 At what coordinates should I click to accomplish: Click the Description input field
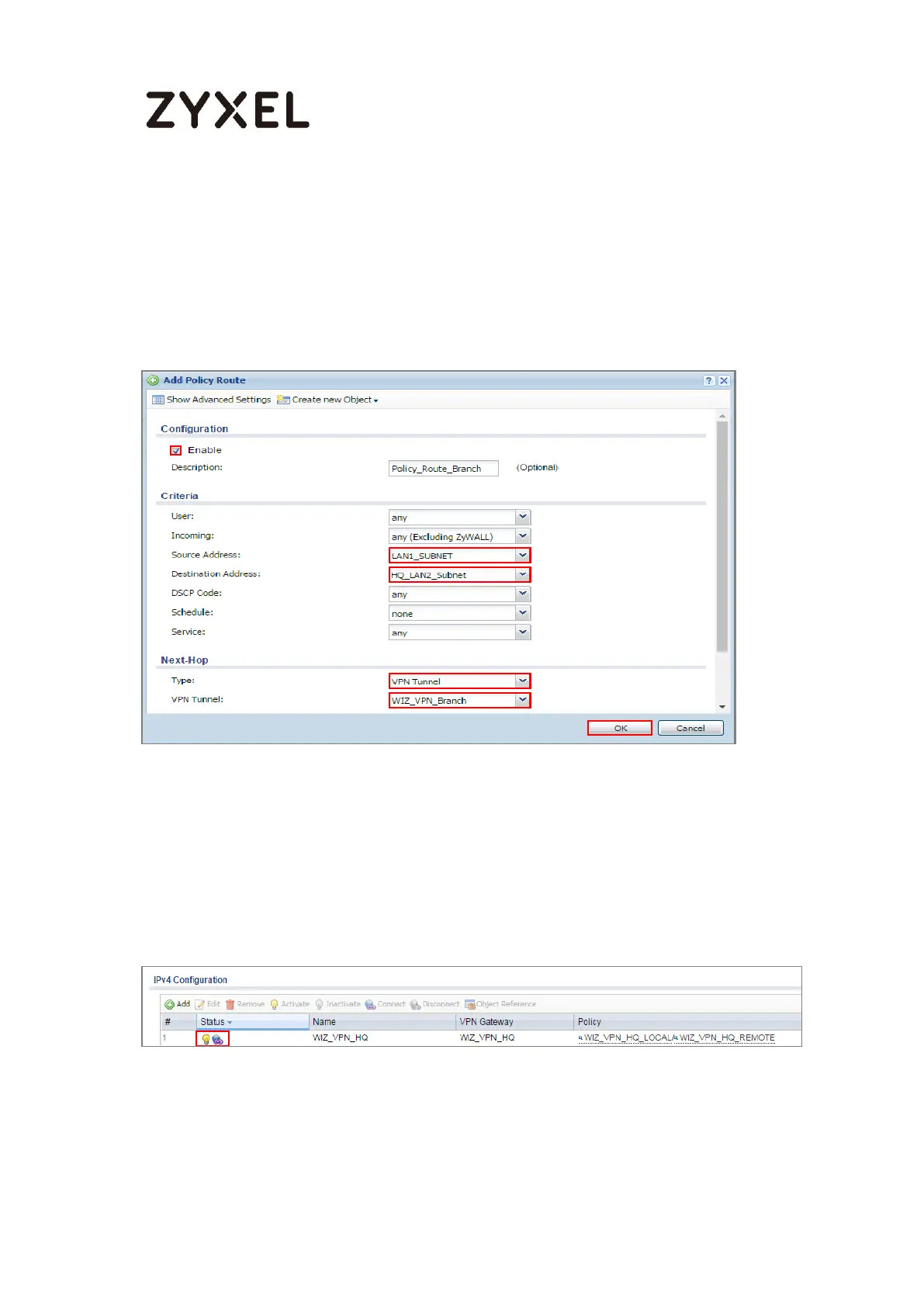click(443, 469)
